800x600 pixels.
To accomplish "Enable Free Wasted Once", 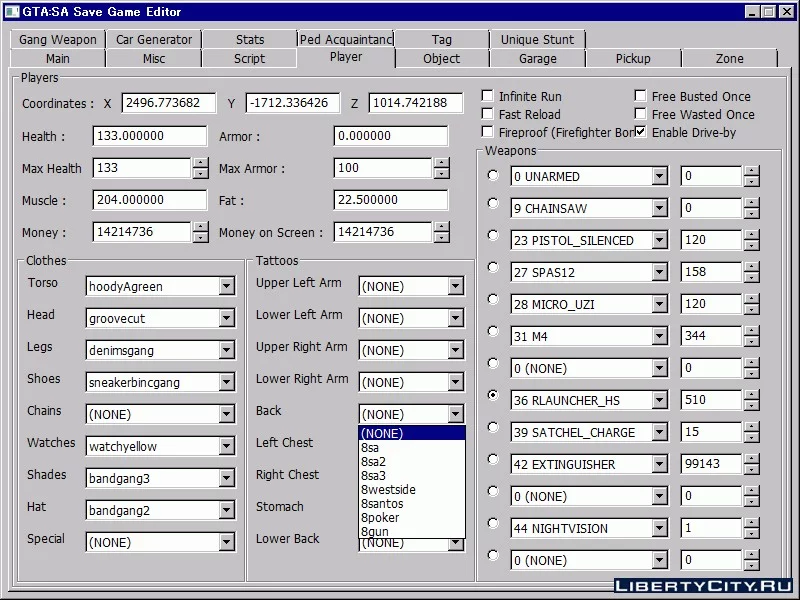I will [640, 114].
